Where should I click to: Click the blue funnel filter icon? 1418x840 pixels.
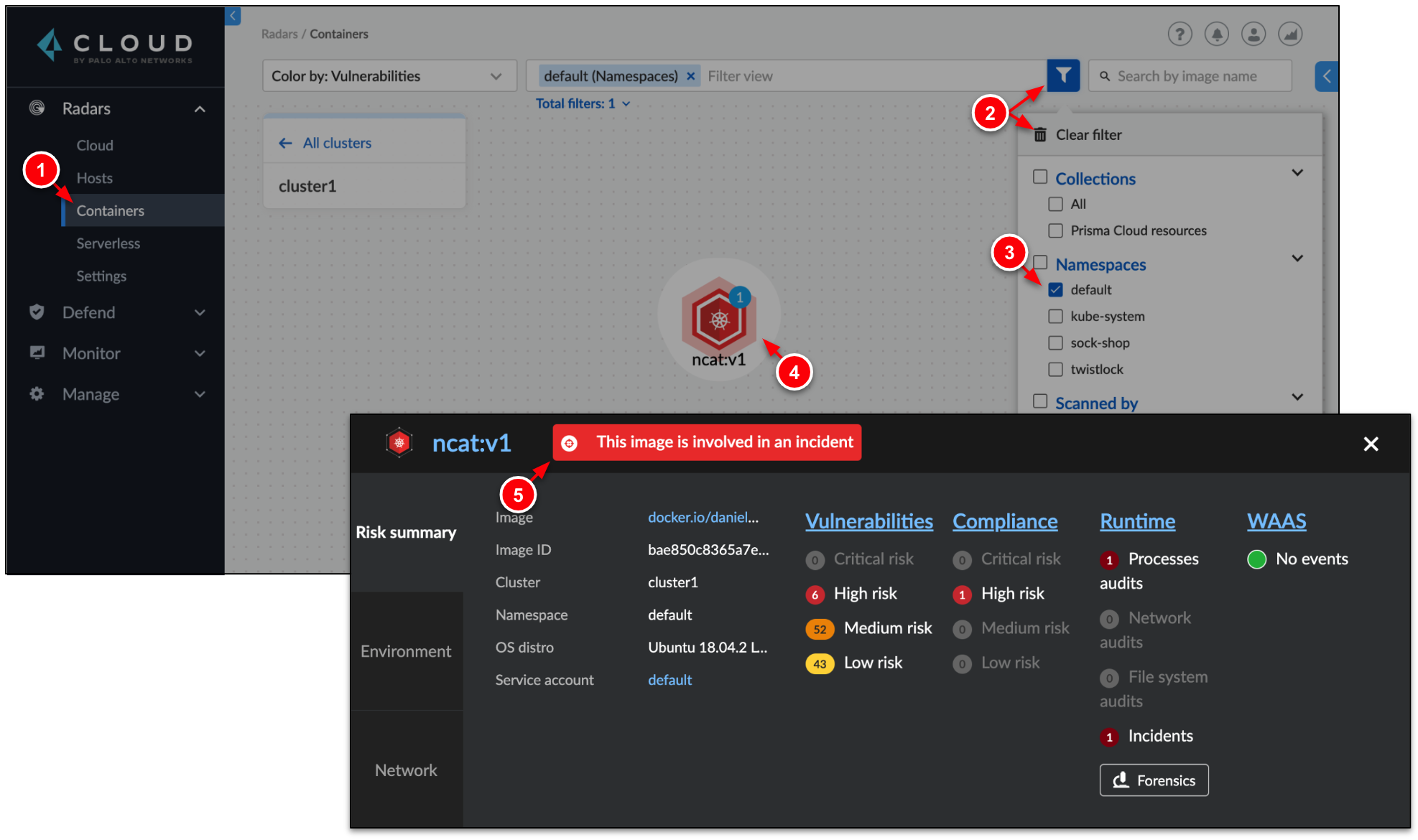click(x=1063, y=75)
